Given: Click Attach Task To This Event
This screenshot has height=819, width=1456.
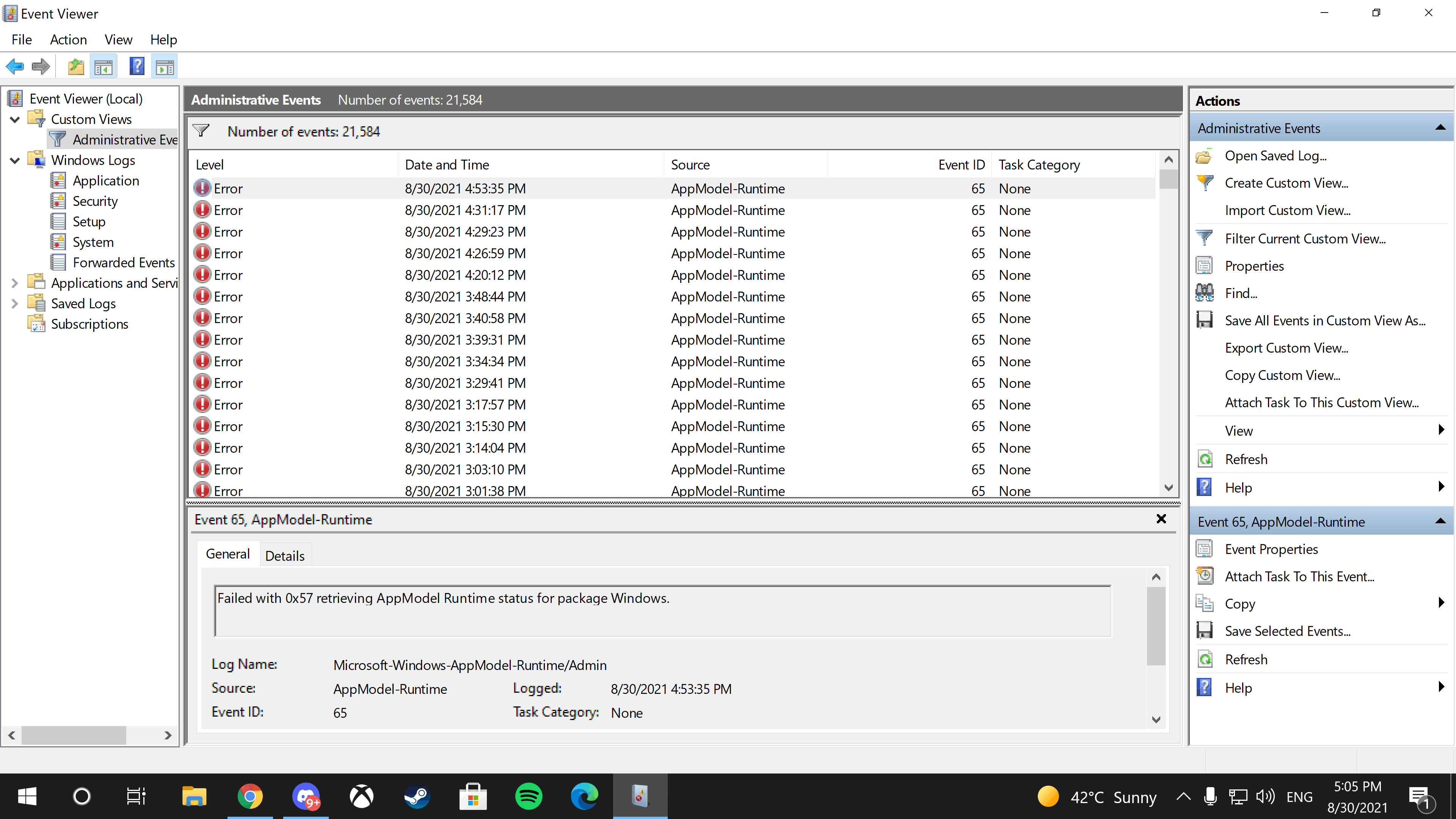Looking at the screenshot, I should (1299, 576).
